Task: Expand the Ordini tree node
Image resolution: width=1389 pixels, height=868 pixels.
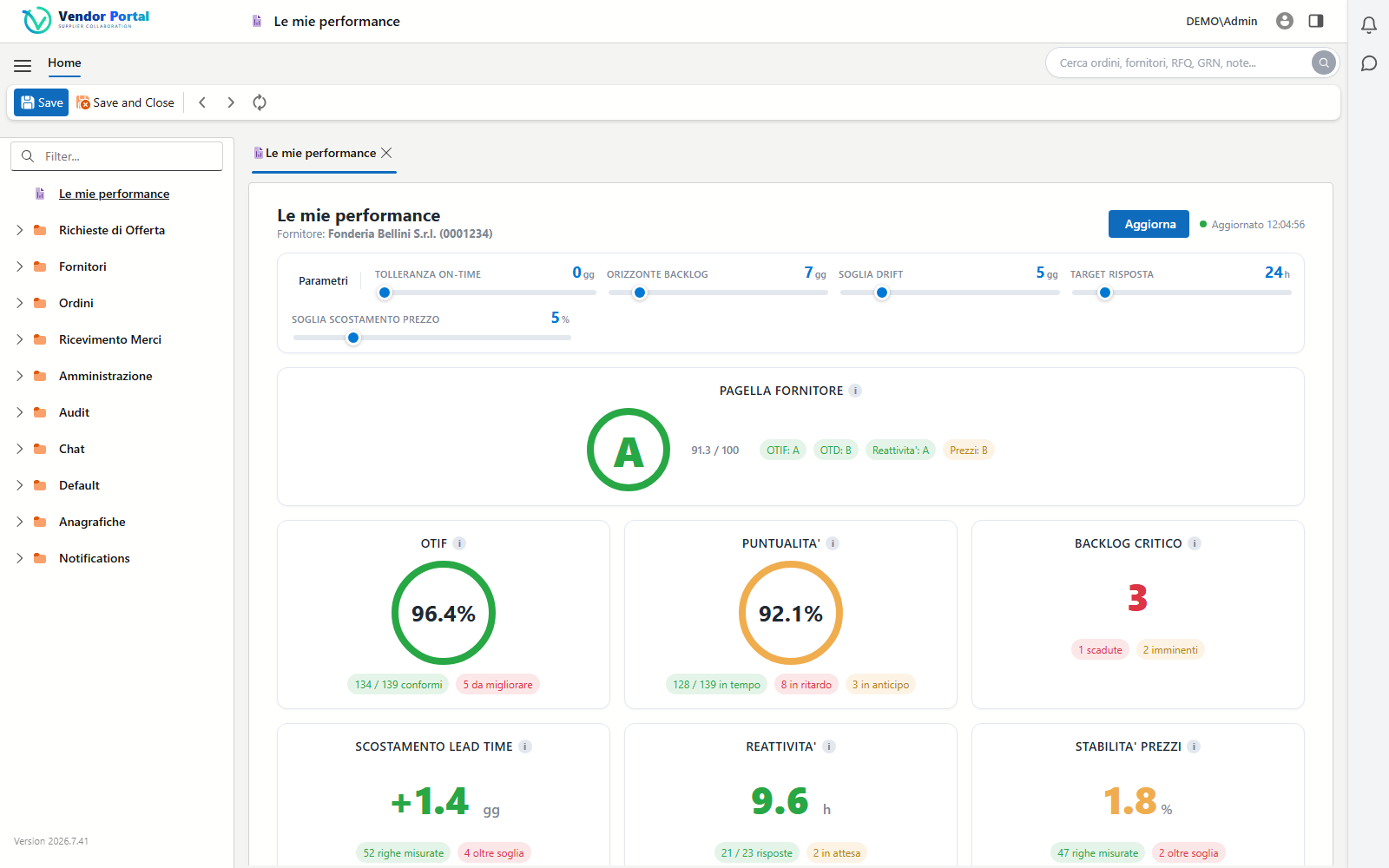Action: pyautogui.click(x=19, y=303)
